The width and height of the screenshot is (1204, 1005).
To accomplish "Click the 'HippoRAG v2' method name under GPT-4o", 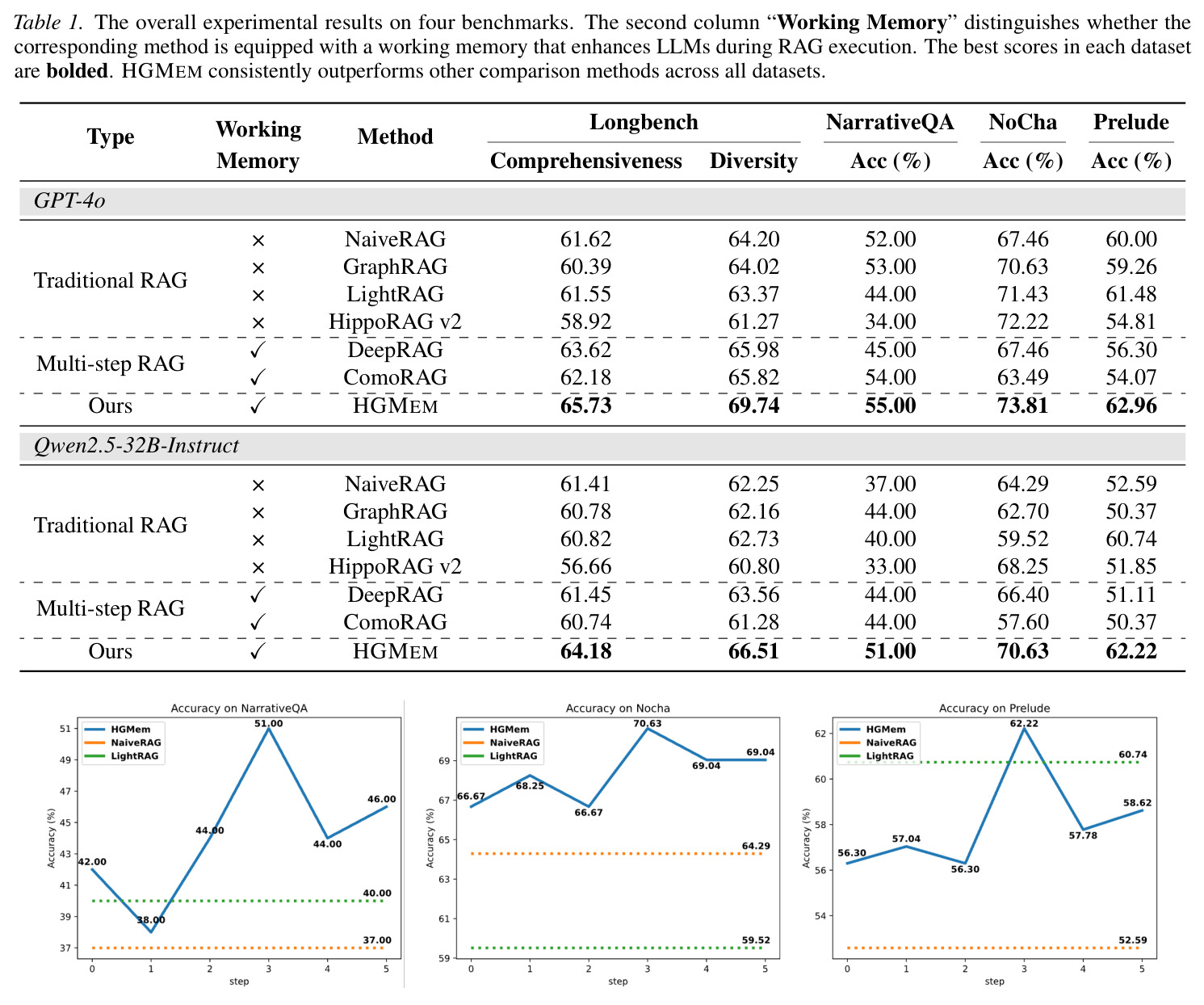I will tap(395, 322).
